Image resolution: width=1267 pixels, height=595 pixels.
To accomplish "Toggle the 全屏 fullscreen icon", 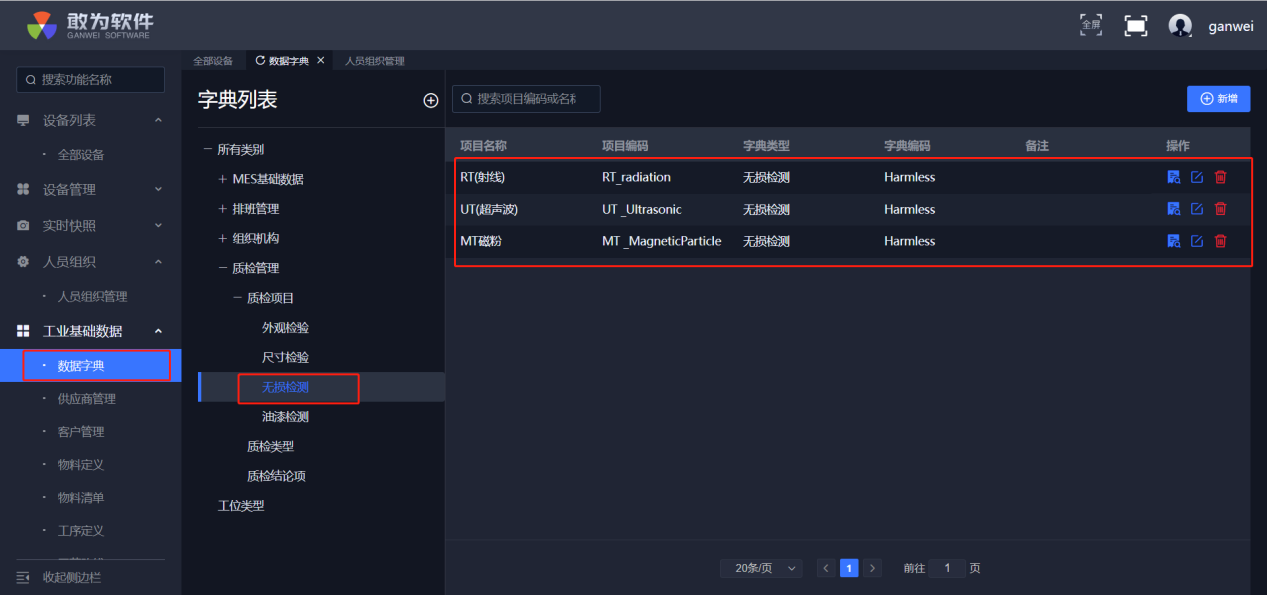I will (1091, 25).
